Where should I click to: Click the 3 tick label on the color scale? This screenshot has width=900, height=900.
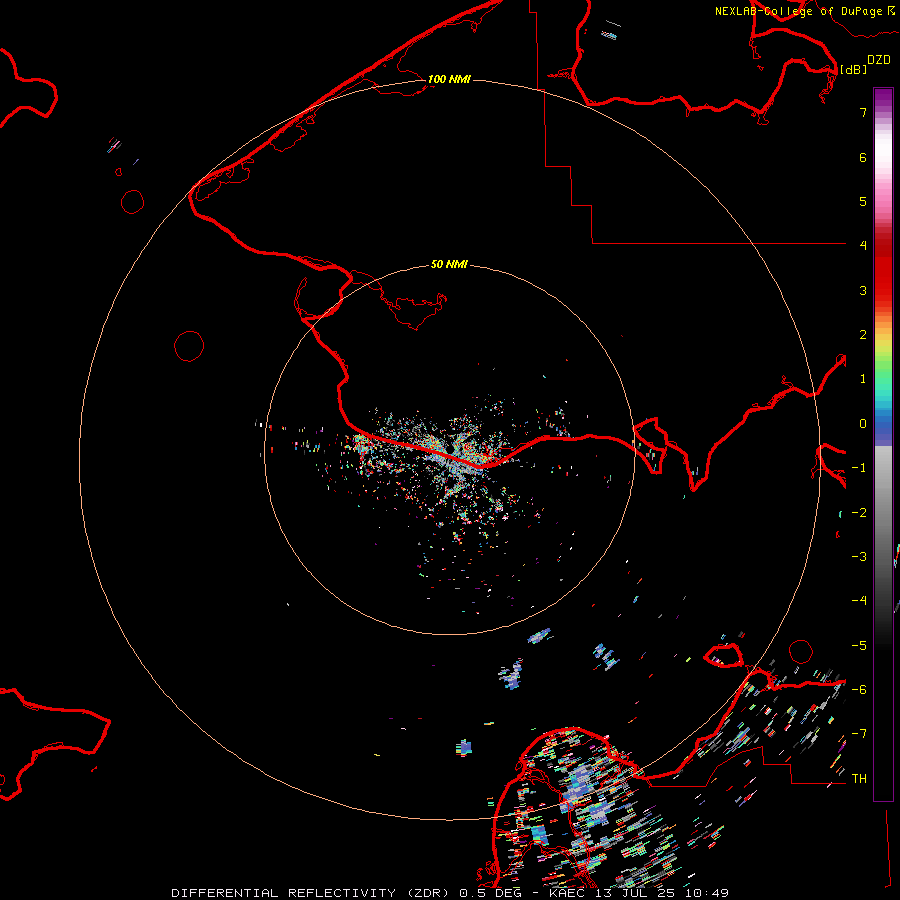[863, 290]
